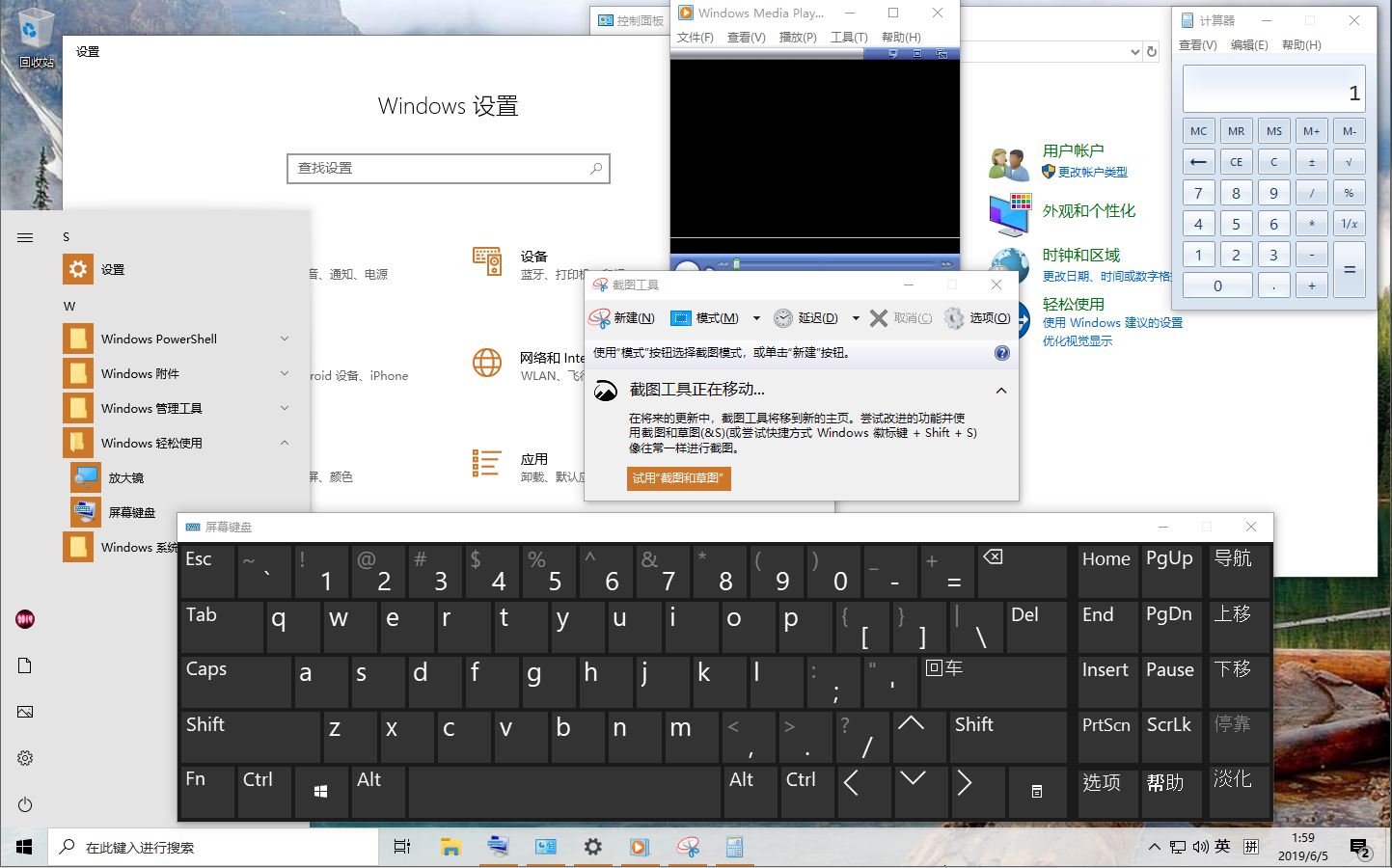
Task: Refresh the Control Panel address bar
Action: pos(1151,52)
